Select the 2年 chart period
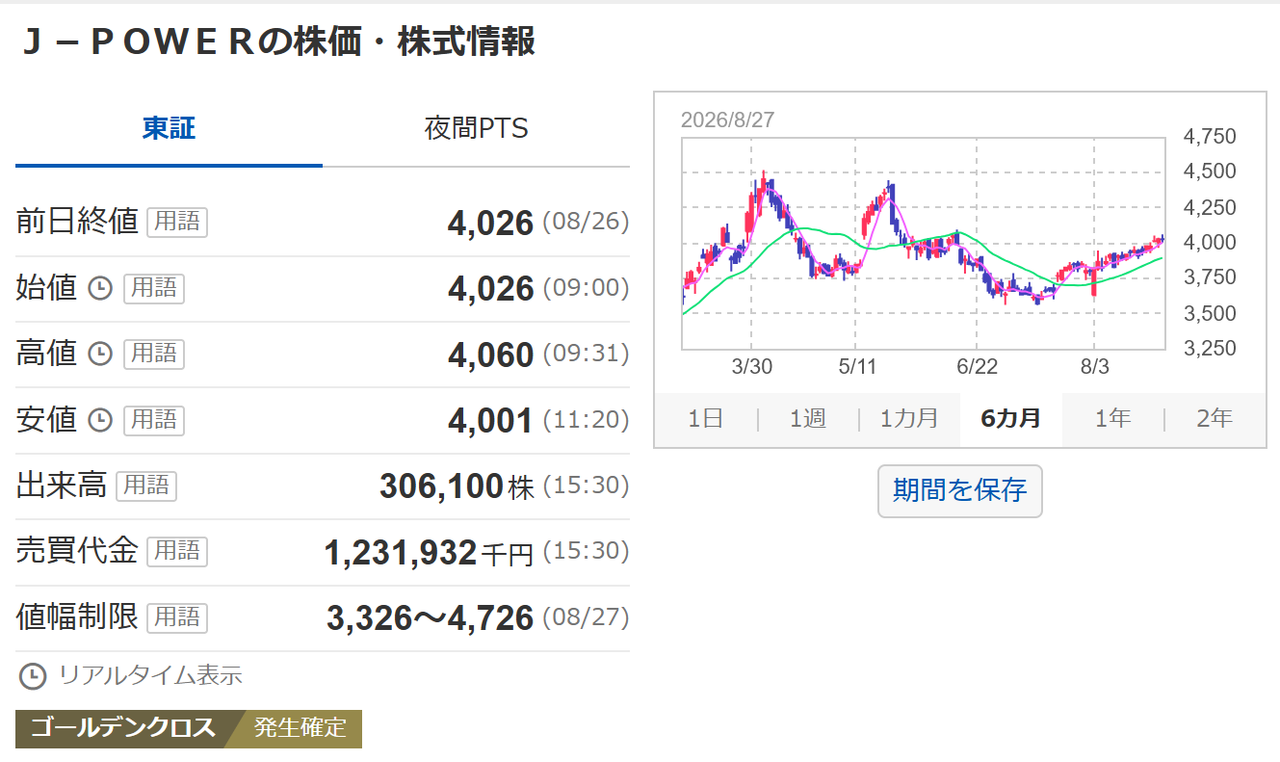1280x762 pixels. click(x=1215, y=419)
